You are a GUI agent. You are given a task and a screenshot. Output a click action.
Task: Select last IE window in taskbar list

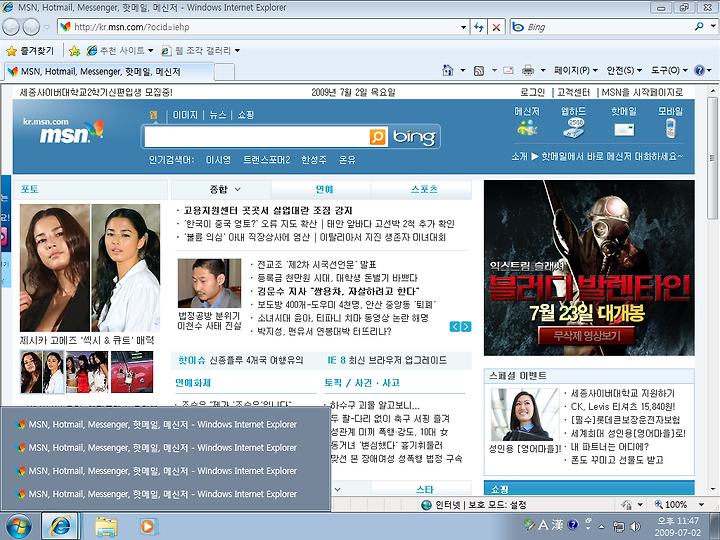(165, 494)
